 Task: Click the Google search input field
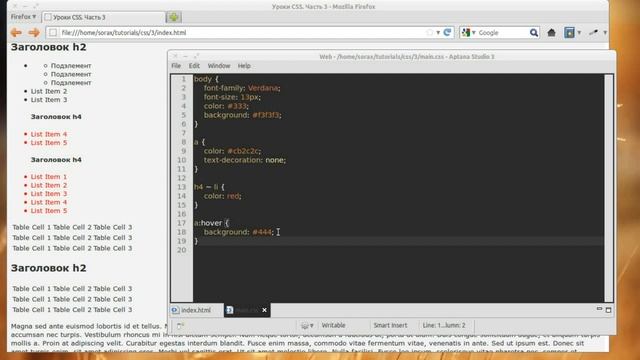point(502,33)
